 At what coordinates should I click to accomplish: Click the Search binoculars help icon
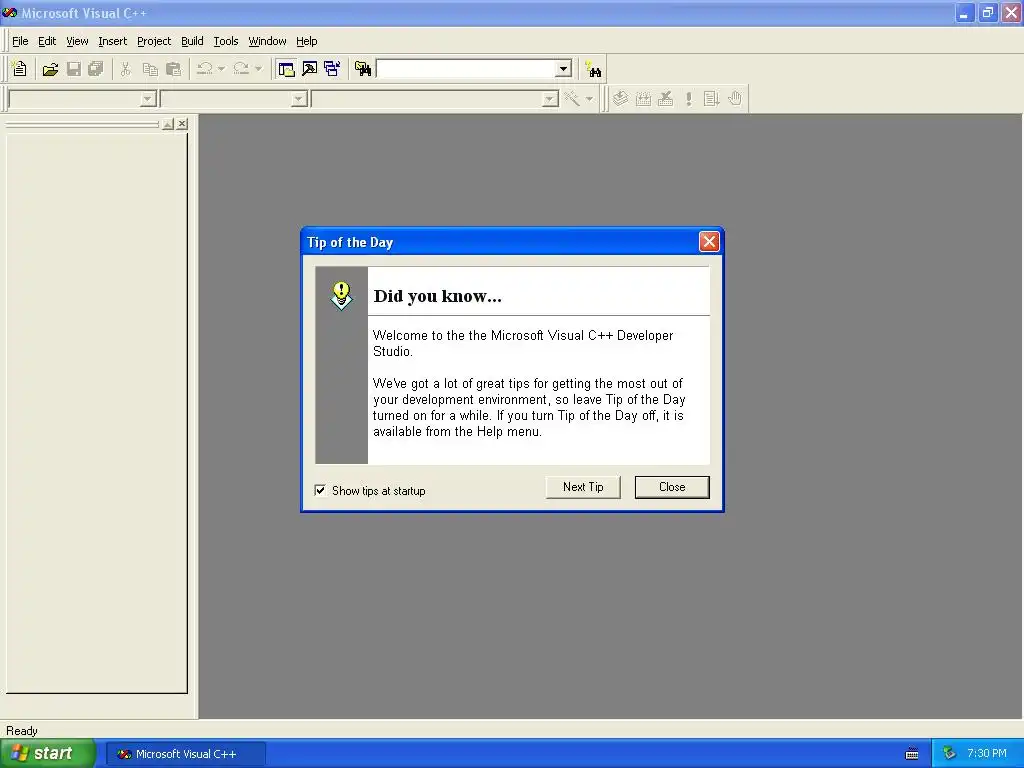pos(593,69)
